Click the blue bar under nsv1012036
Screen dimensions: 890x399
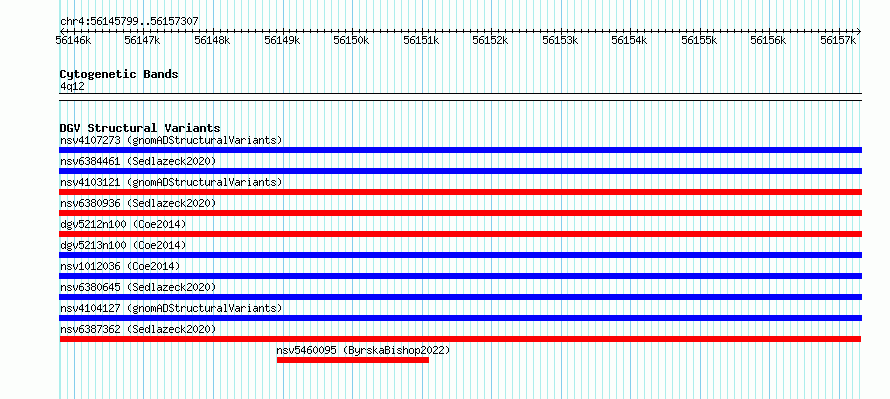(x=460, y=276)
